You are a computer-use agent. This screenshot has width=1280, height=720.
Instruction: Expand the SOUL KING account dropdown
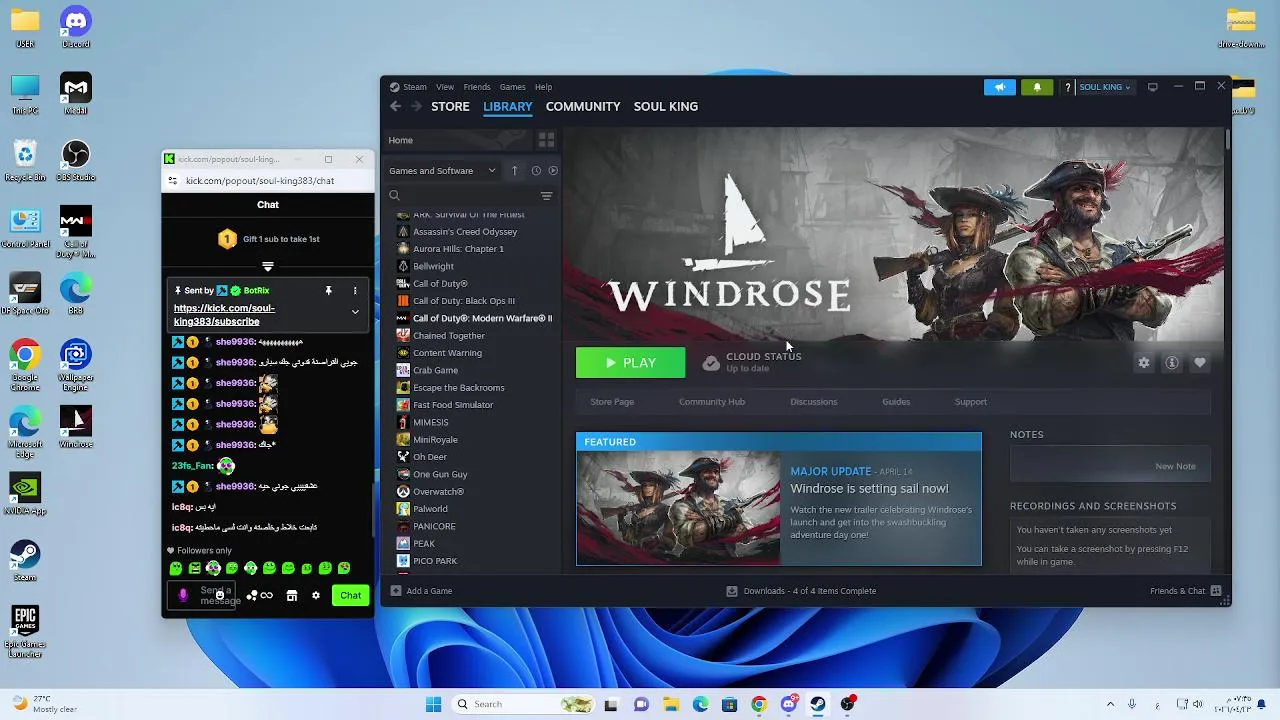[1104, 87]
